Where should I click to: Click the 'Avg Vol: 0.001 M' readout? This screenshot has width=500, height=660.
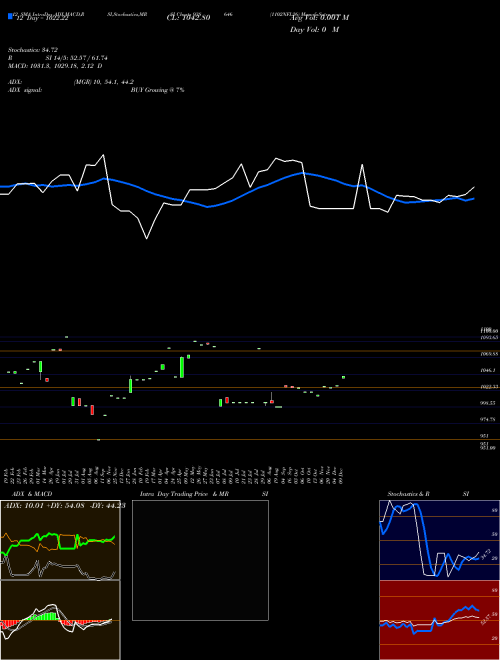click(x=319, y=18)
